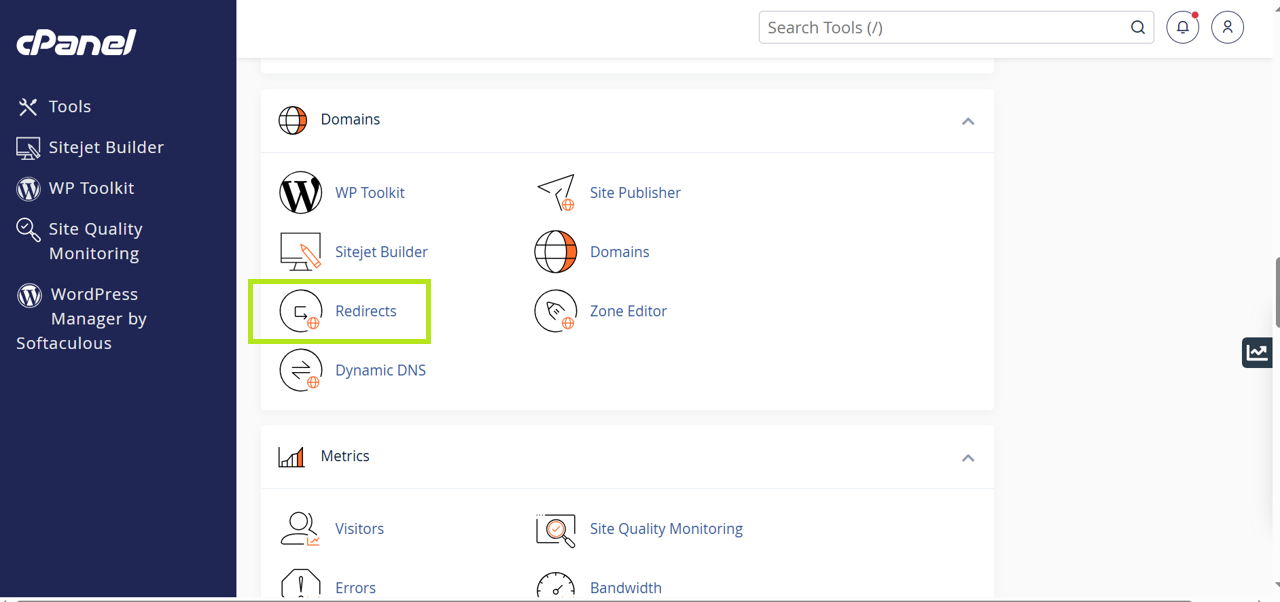Click the Zone Editor icon
1280x602 pixels.
point(555,311)
